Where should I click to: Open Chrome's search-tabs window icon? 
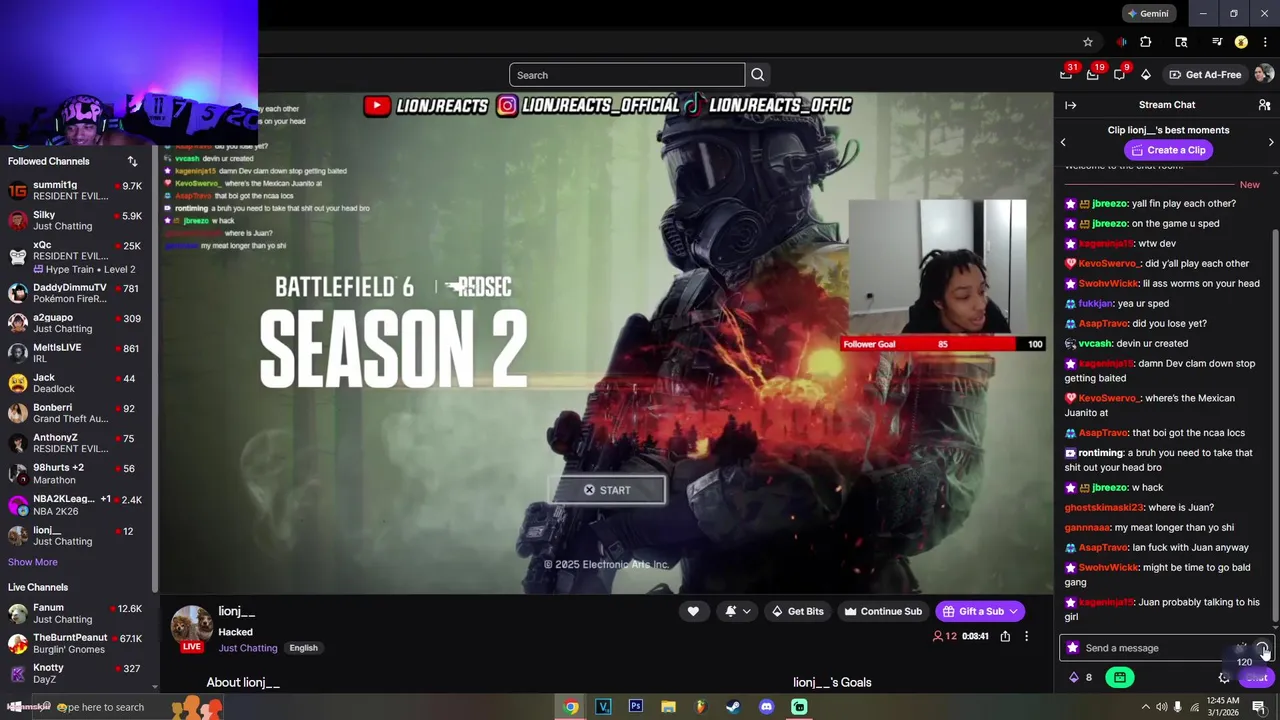coord(1181,42)
